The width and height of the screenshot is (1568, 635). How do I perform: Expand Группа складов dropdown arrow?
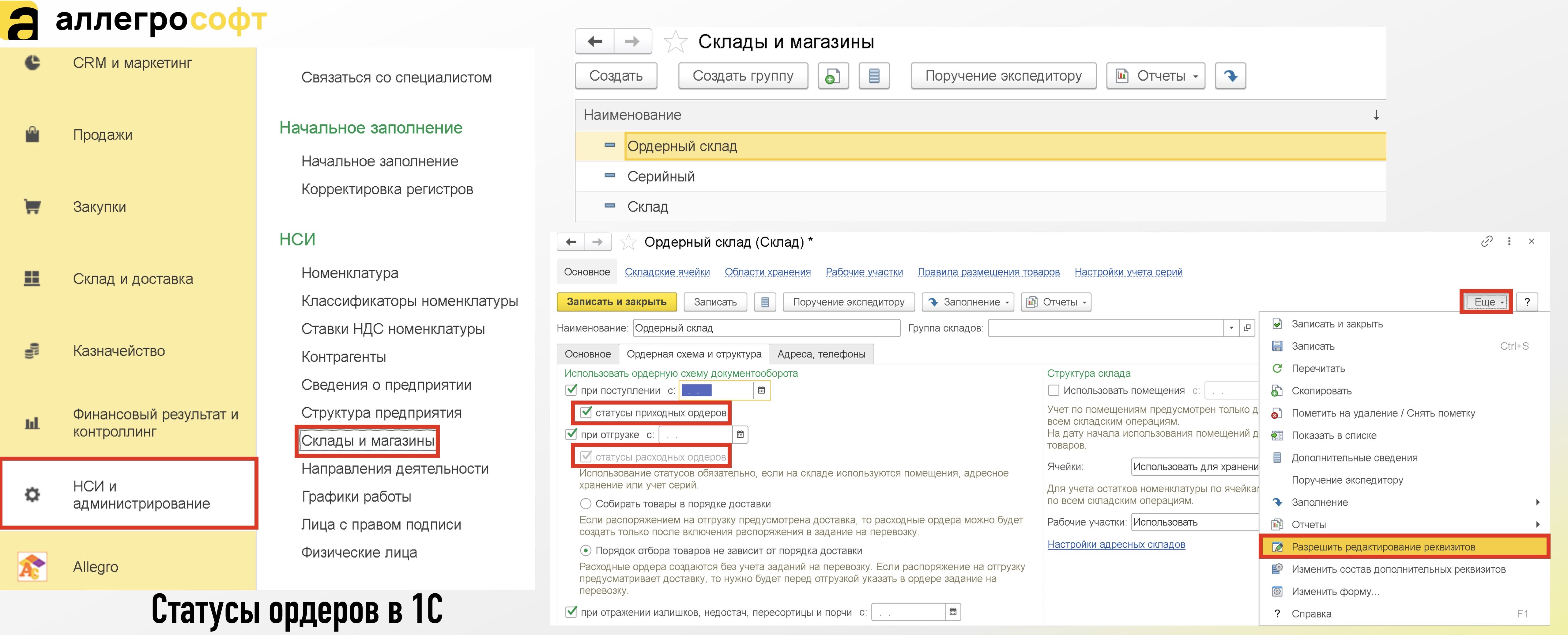coord(1231,328)
